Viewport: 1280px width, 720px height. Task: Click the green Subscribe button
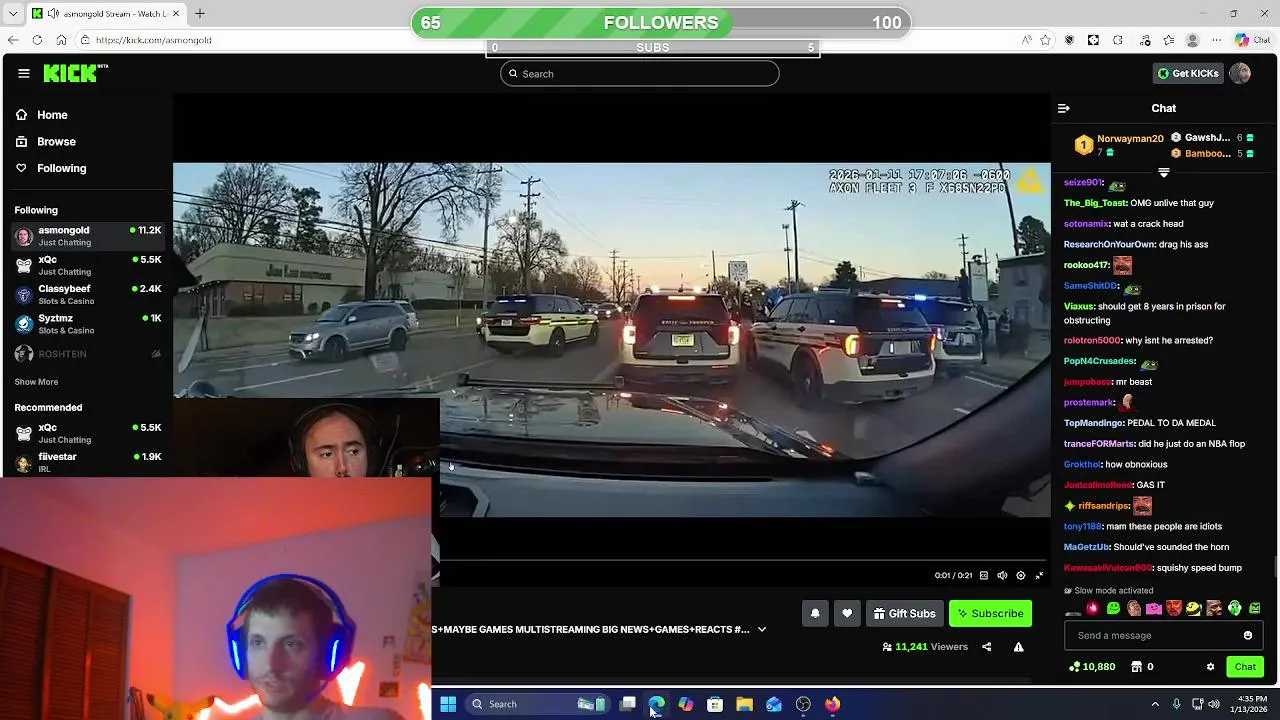(990, 613)
